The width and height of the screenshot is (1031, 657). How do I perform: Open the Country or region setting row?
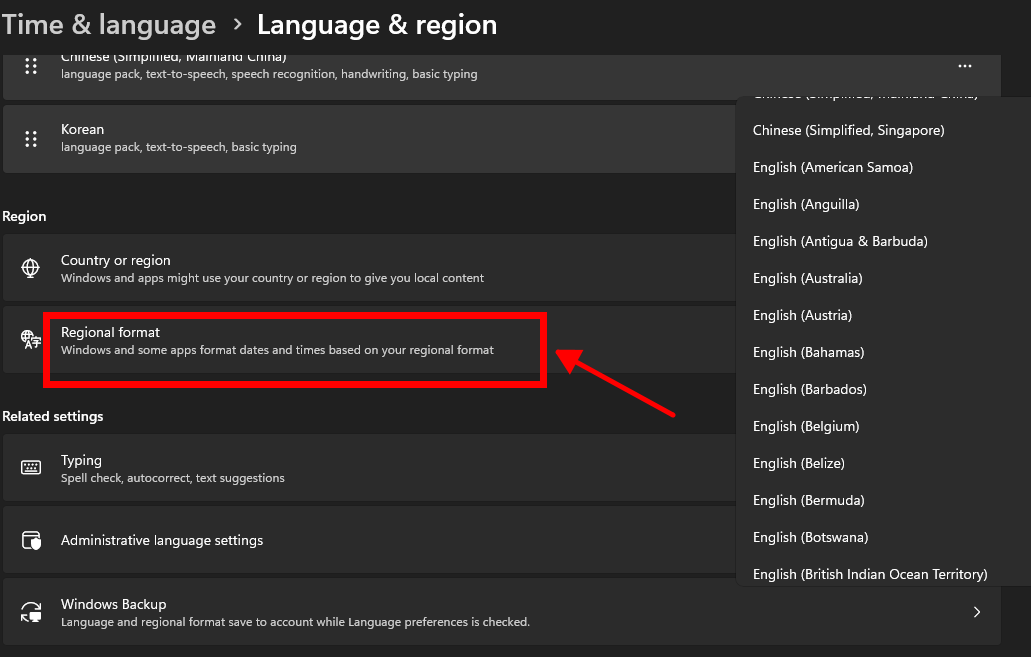pos(272,268)
